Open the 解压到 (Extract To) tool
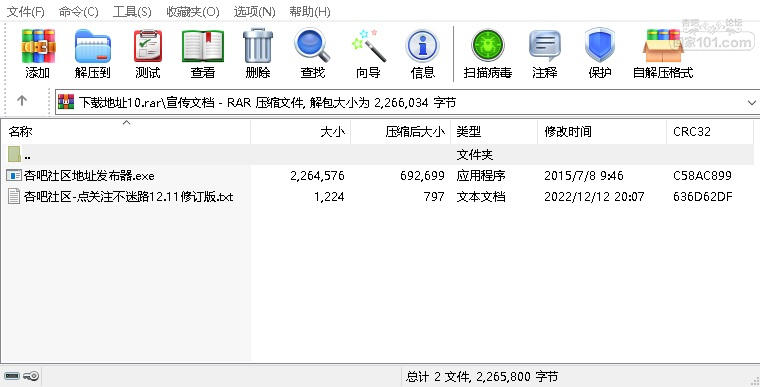This screenshot has width=760, height=387. [93, 46]
